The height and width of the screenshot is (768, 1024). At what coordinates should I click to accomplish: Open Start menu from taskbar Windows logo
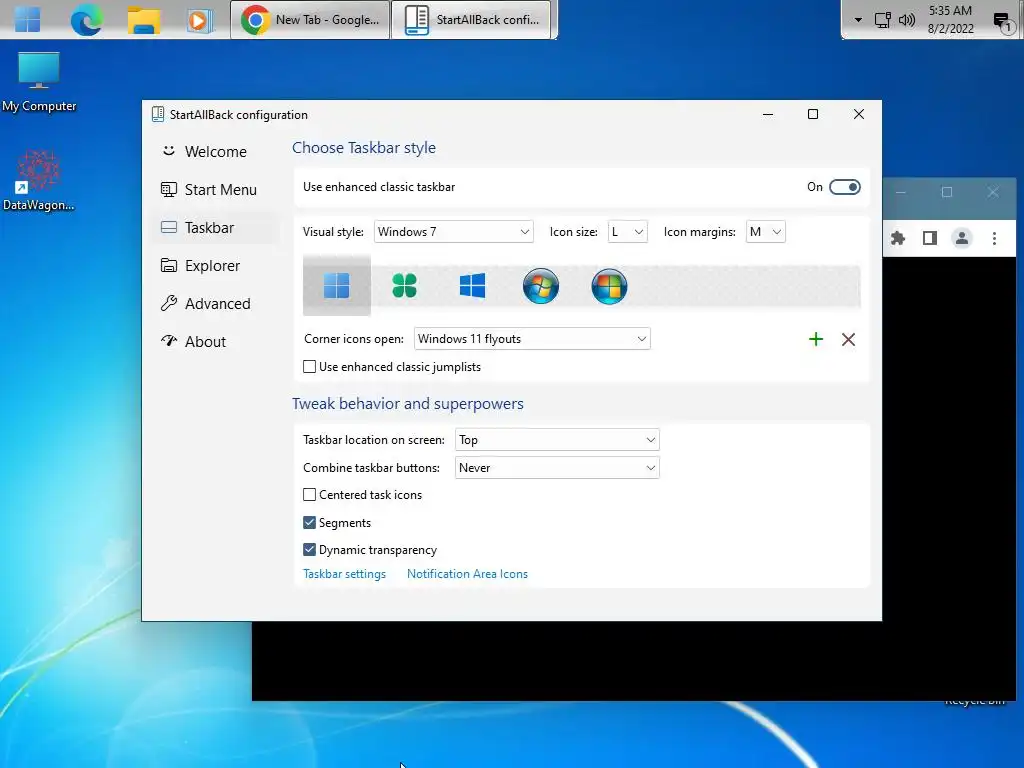point(27,20)
